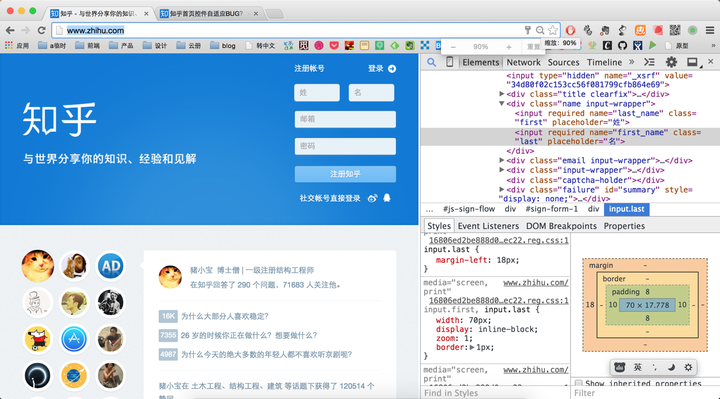Open the reg.css:1 link above input.last rule
Screen dimensions: 720x399
(498, 240)
